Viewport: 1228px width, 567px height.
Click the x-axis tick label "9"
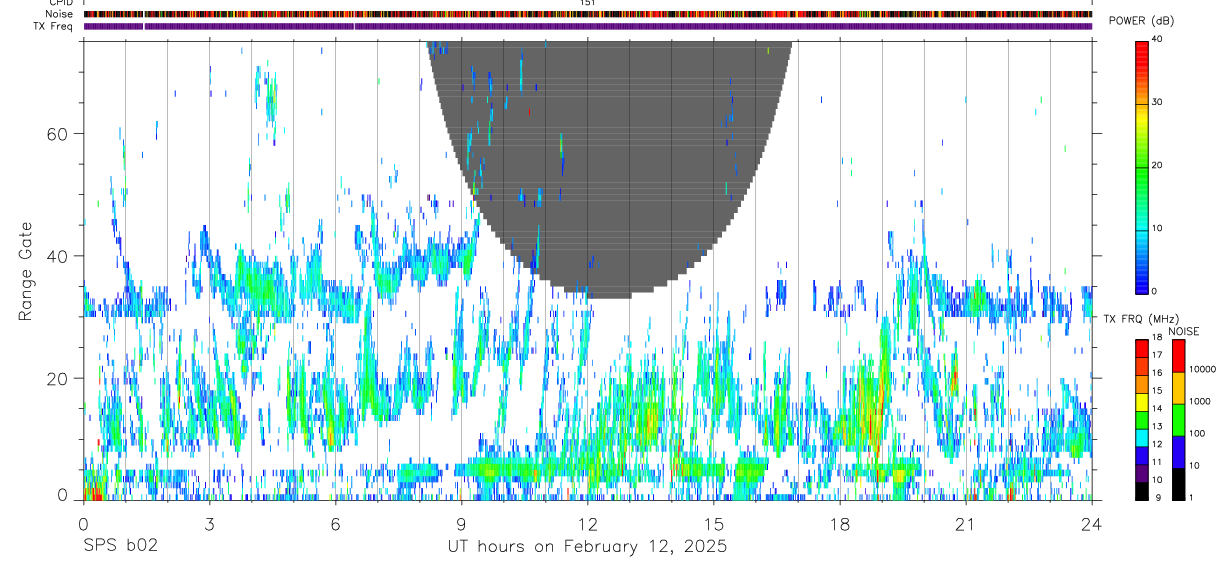tap(461, 524)
